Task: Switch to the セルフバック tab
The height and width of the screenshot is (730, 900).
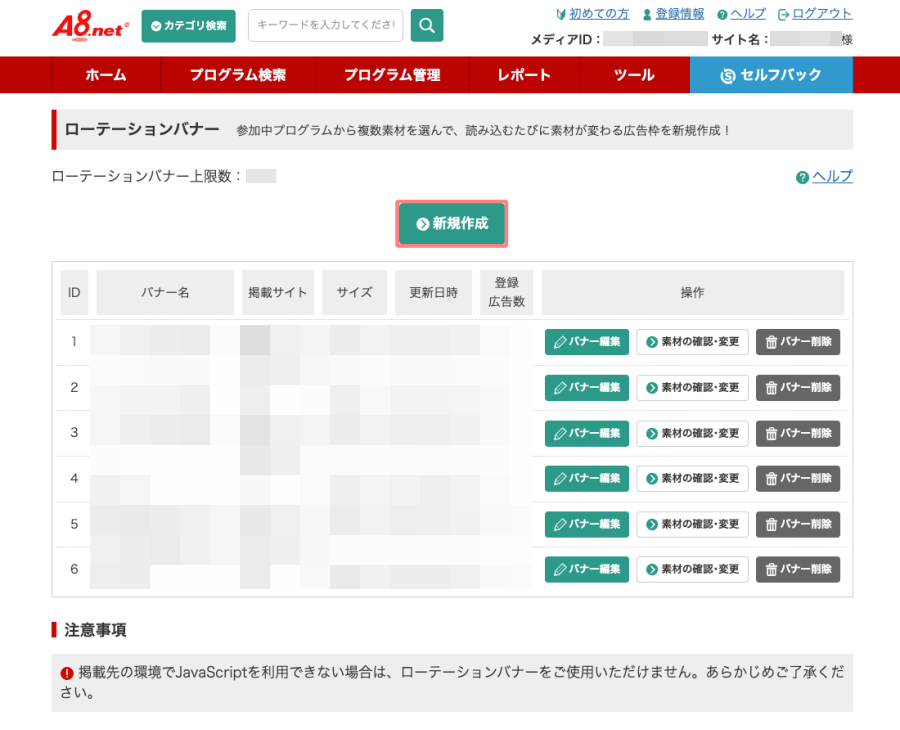Action: pyautogui.click(x=770, y=75)
